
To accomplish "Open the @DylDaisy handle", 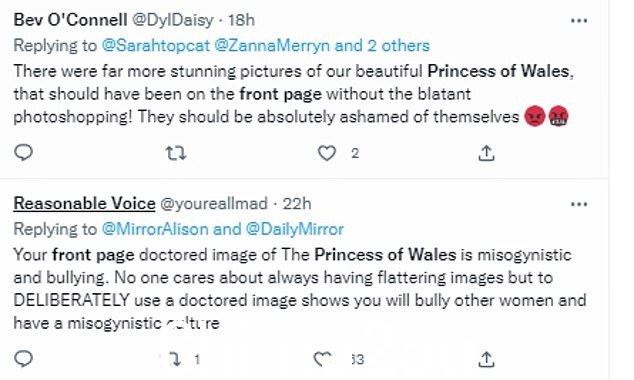I will point(173,20).
